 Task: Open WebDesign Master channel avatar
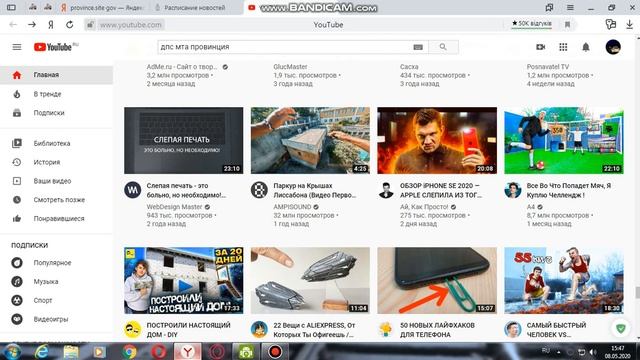click(133, 190)
